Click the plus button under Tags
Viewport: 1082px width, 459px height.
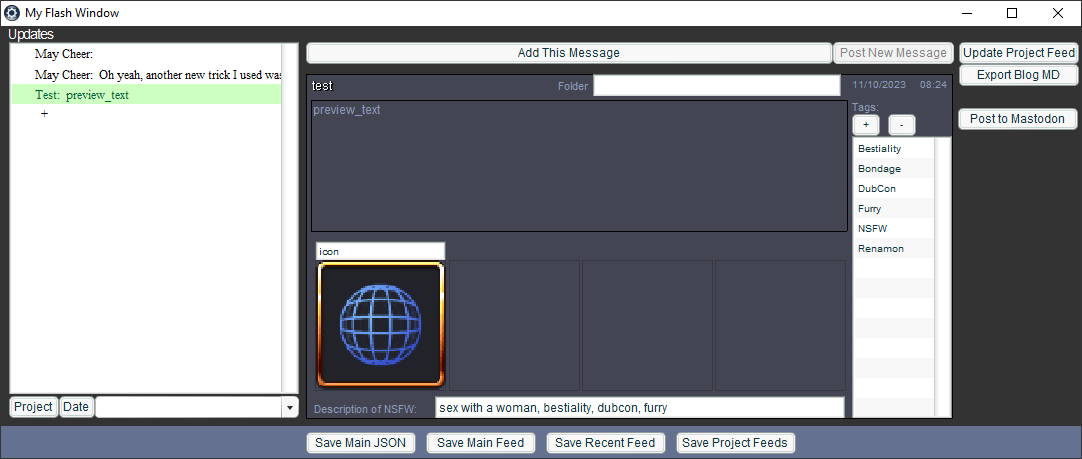tap(866, 125)
